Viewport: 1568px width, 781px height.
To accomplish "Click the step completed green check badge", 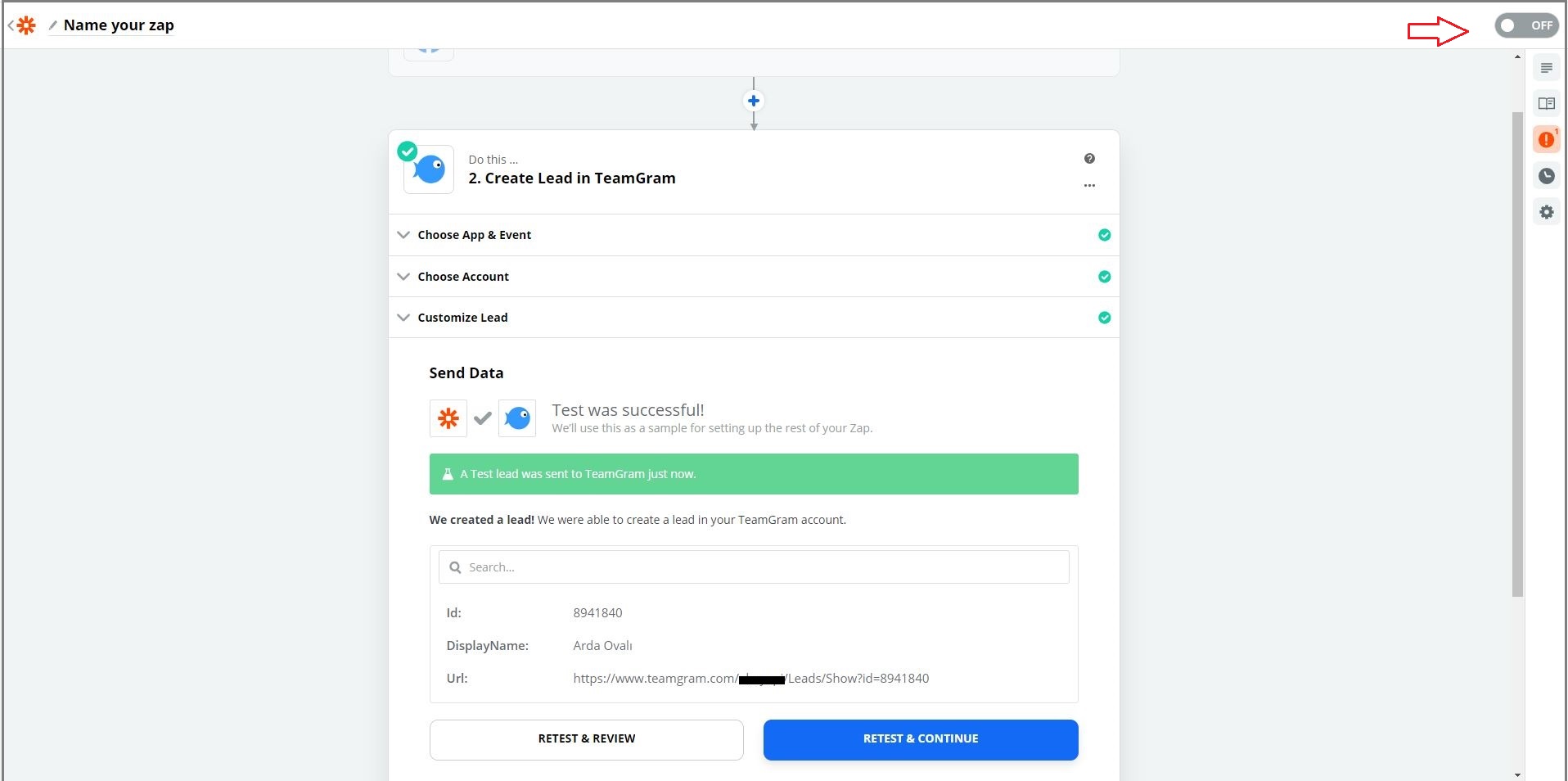I will (408, 151).
